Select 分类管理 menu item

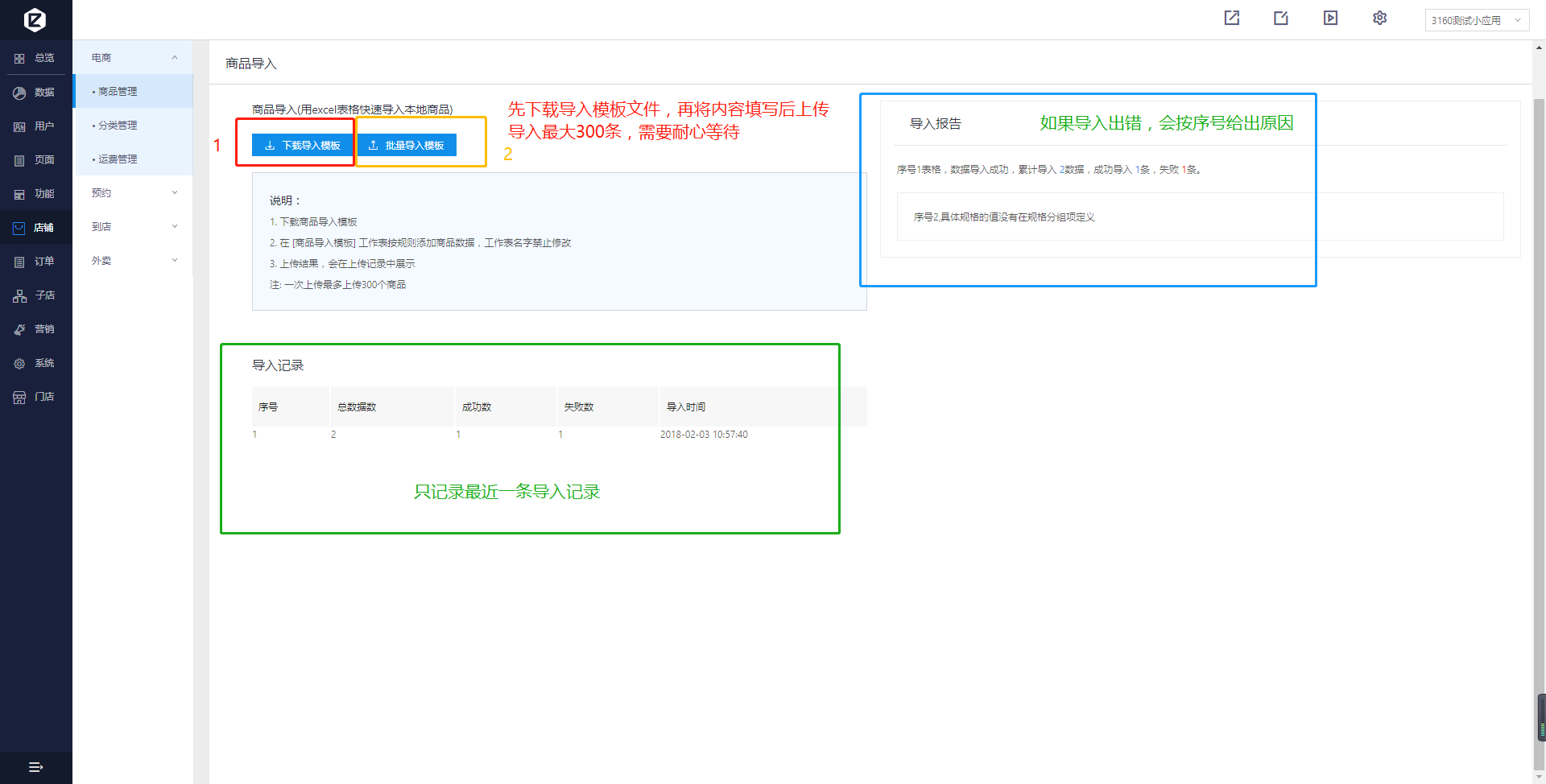(x=118, y=126)
